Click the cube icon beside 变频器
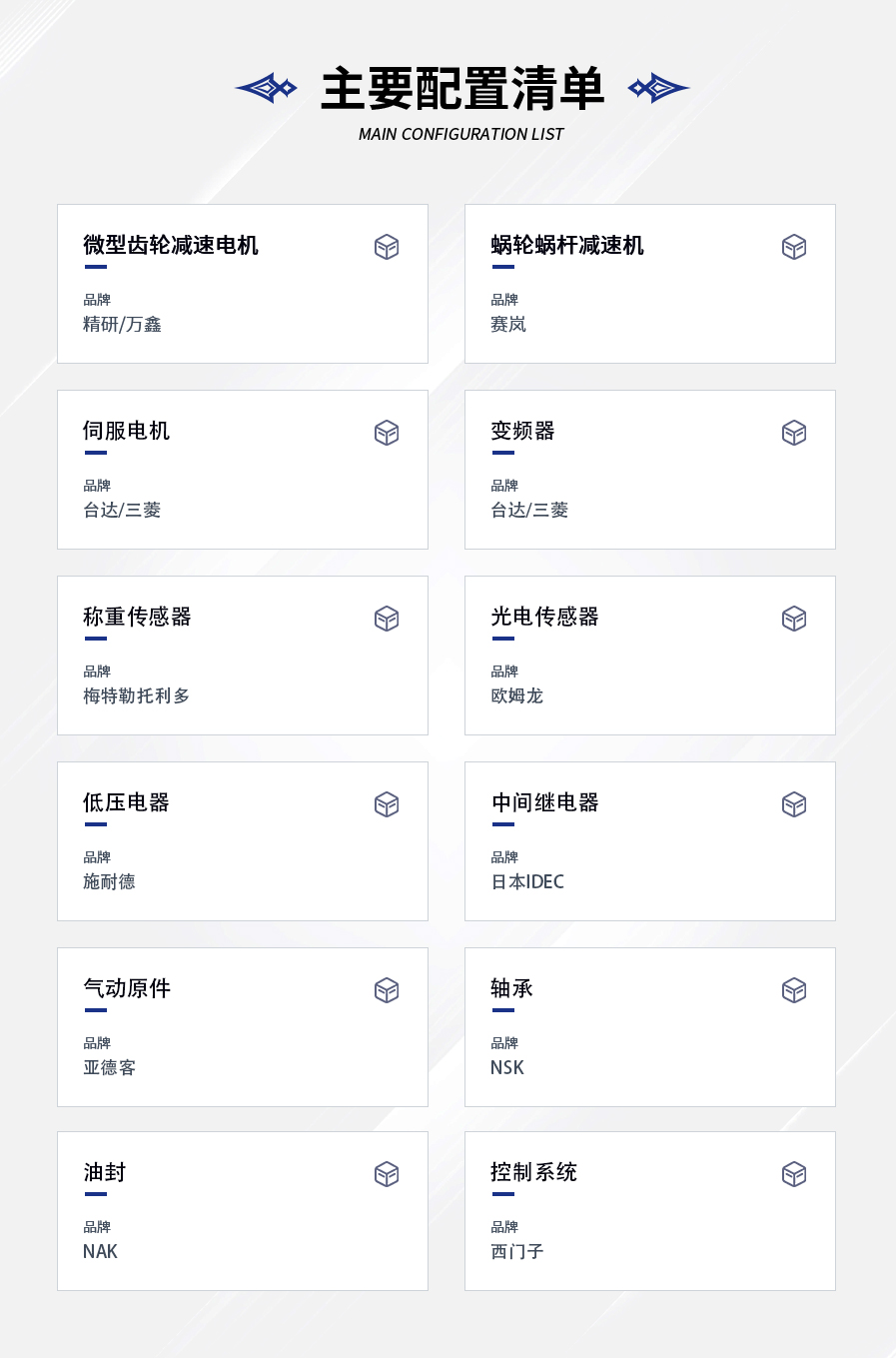This screenshot has width=896, height=1358. pyautogui.click(x=794, y=433)
